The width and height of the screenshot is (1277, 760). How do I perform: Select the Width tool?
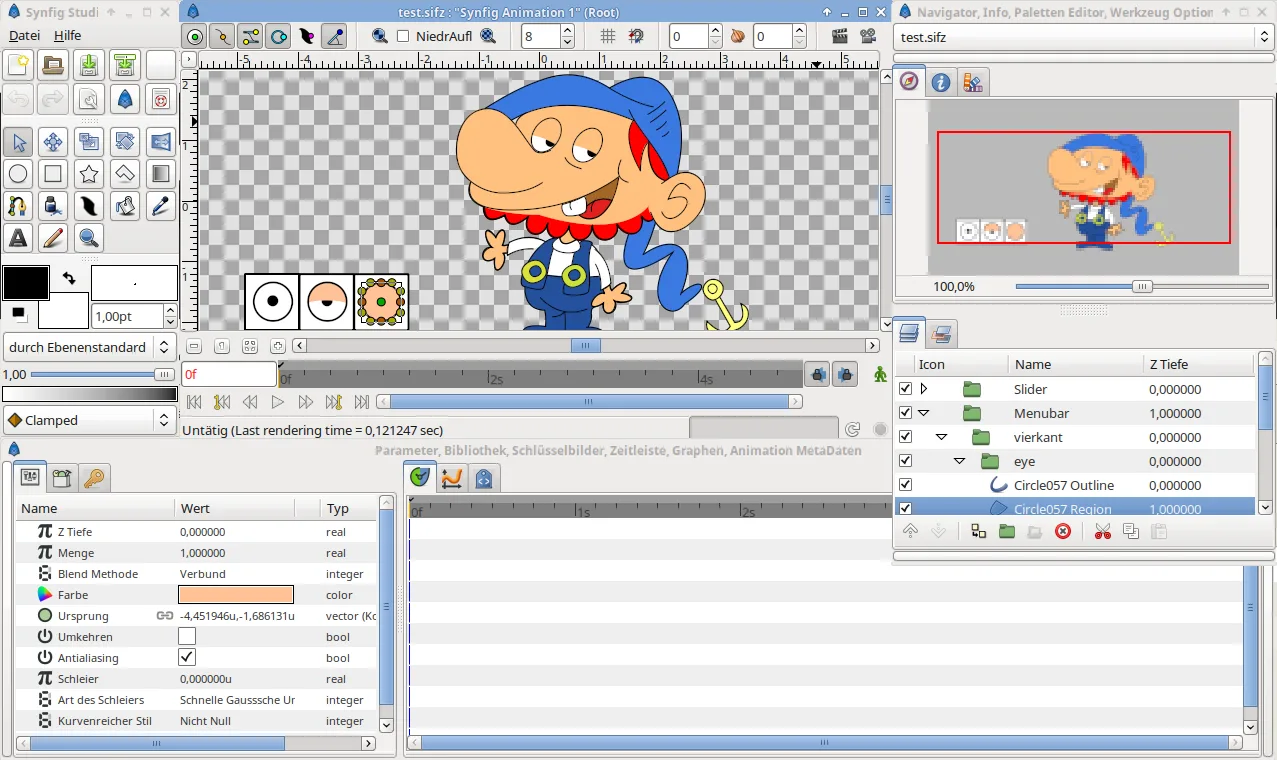pyautogui.click(x=89, y=206)
